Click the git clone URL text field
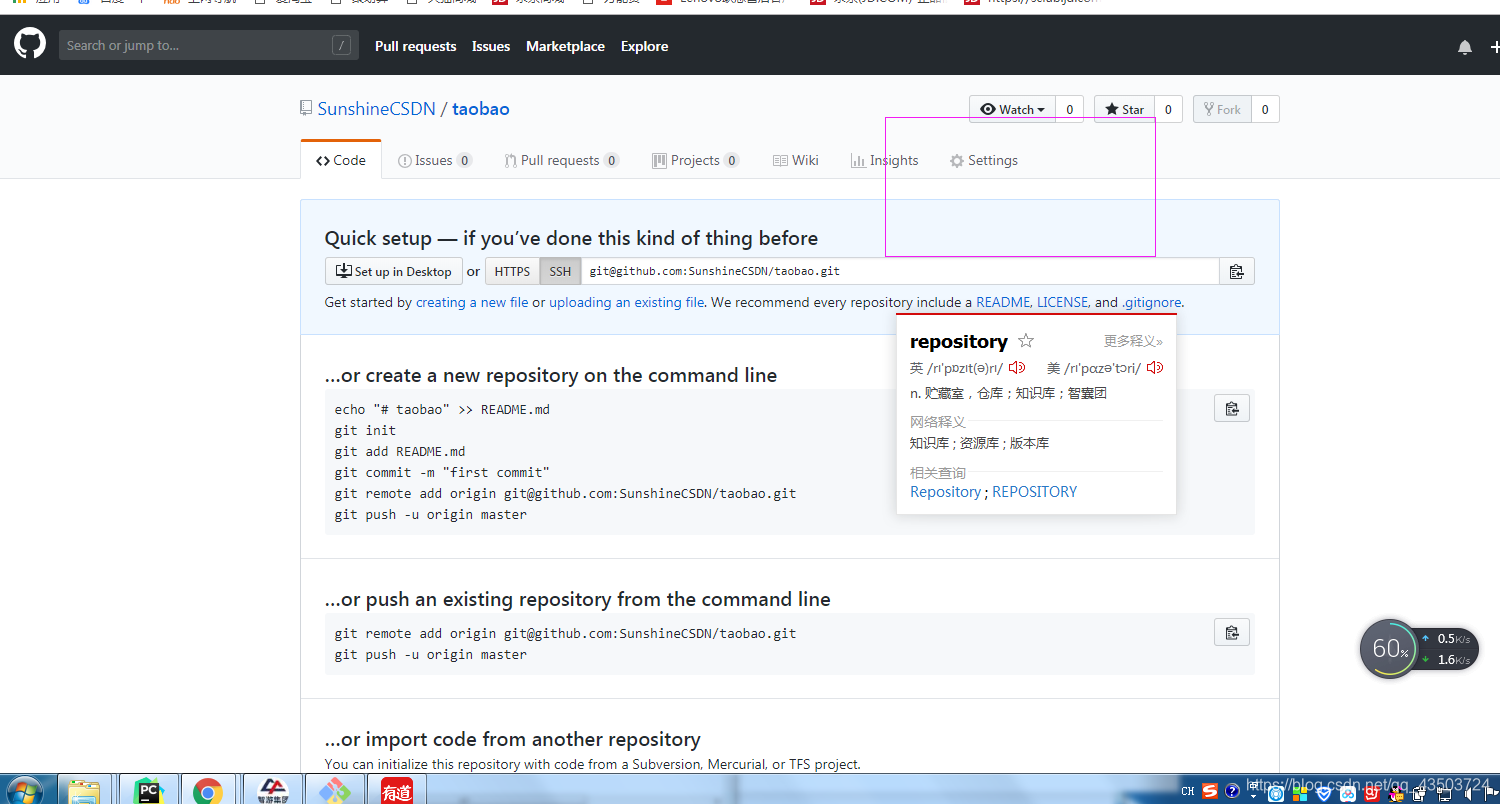The height and width of the screenshot is (804, 1500). coord(900,271)
